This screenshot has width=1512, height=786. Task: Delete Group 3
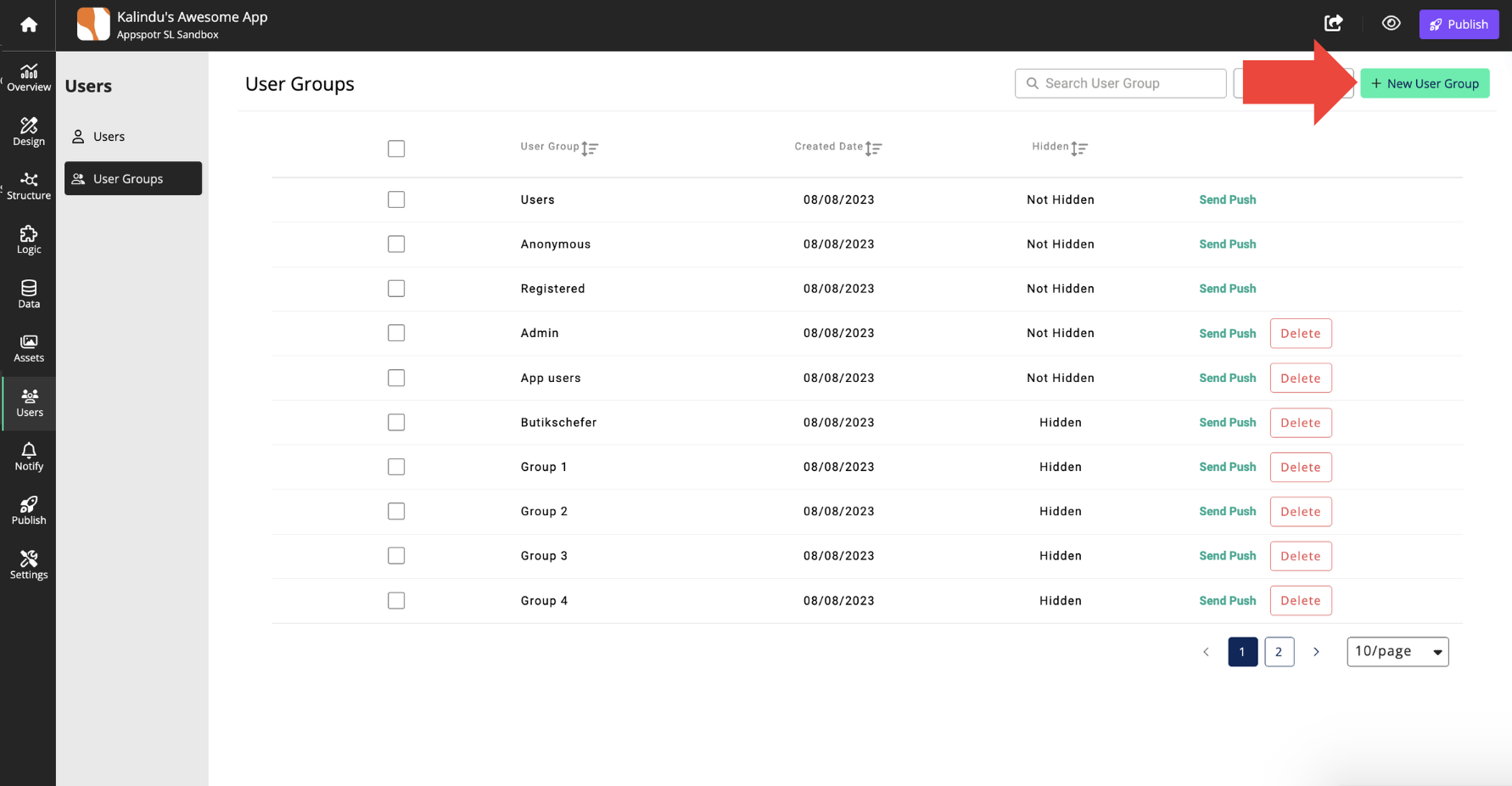[1301, 556]
